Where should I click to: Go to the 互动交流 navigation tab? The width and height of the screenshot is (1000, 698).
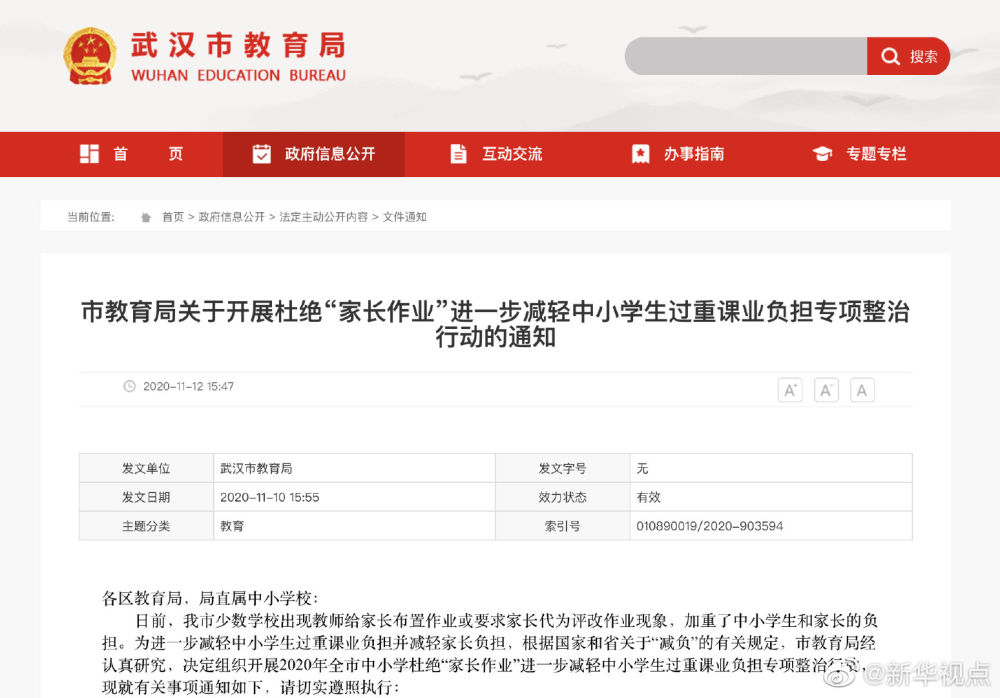512,154
